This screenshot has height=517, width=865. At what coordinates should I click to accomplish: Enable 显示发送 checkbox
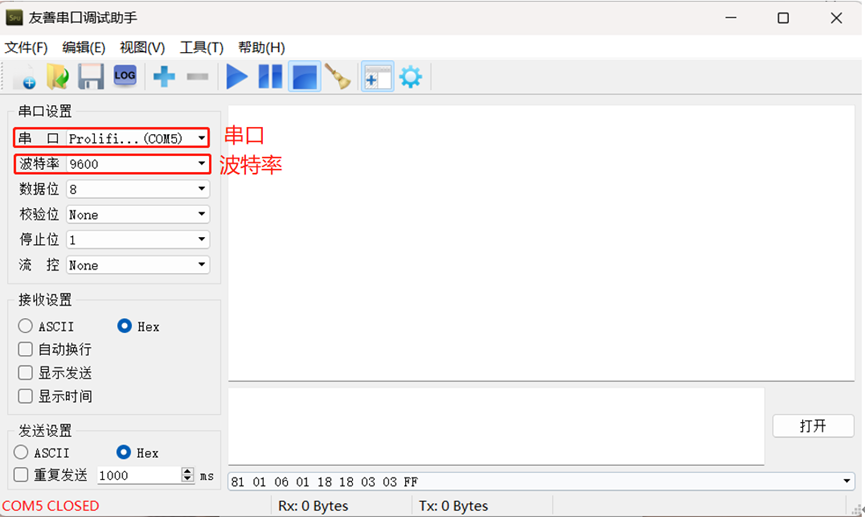tap(25, 372)
